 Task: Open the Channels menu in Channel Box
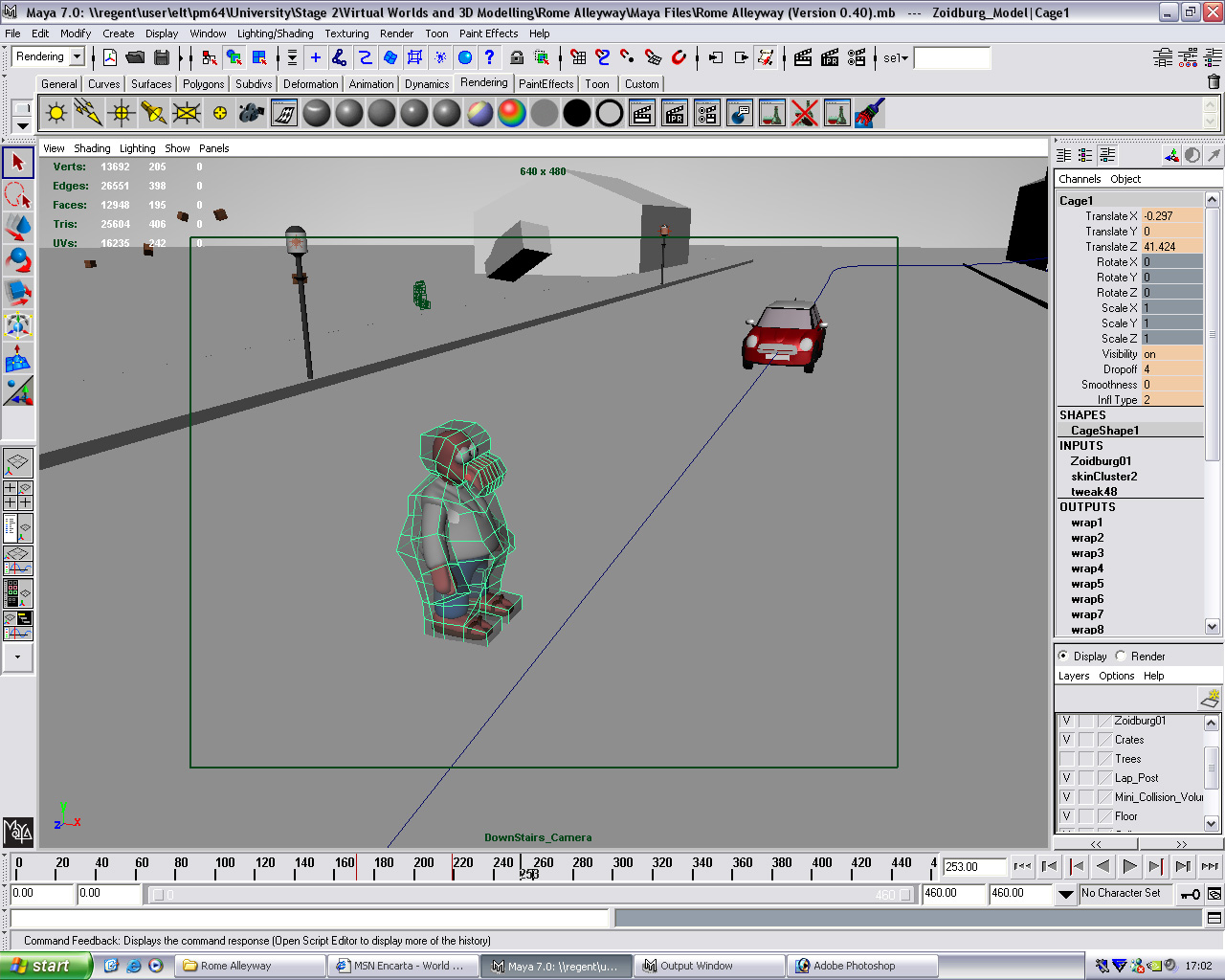point(1080,179)
